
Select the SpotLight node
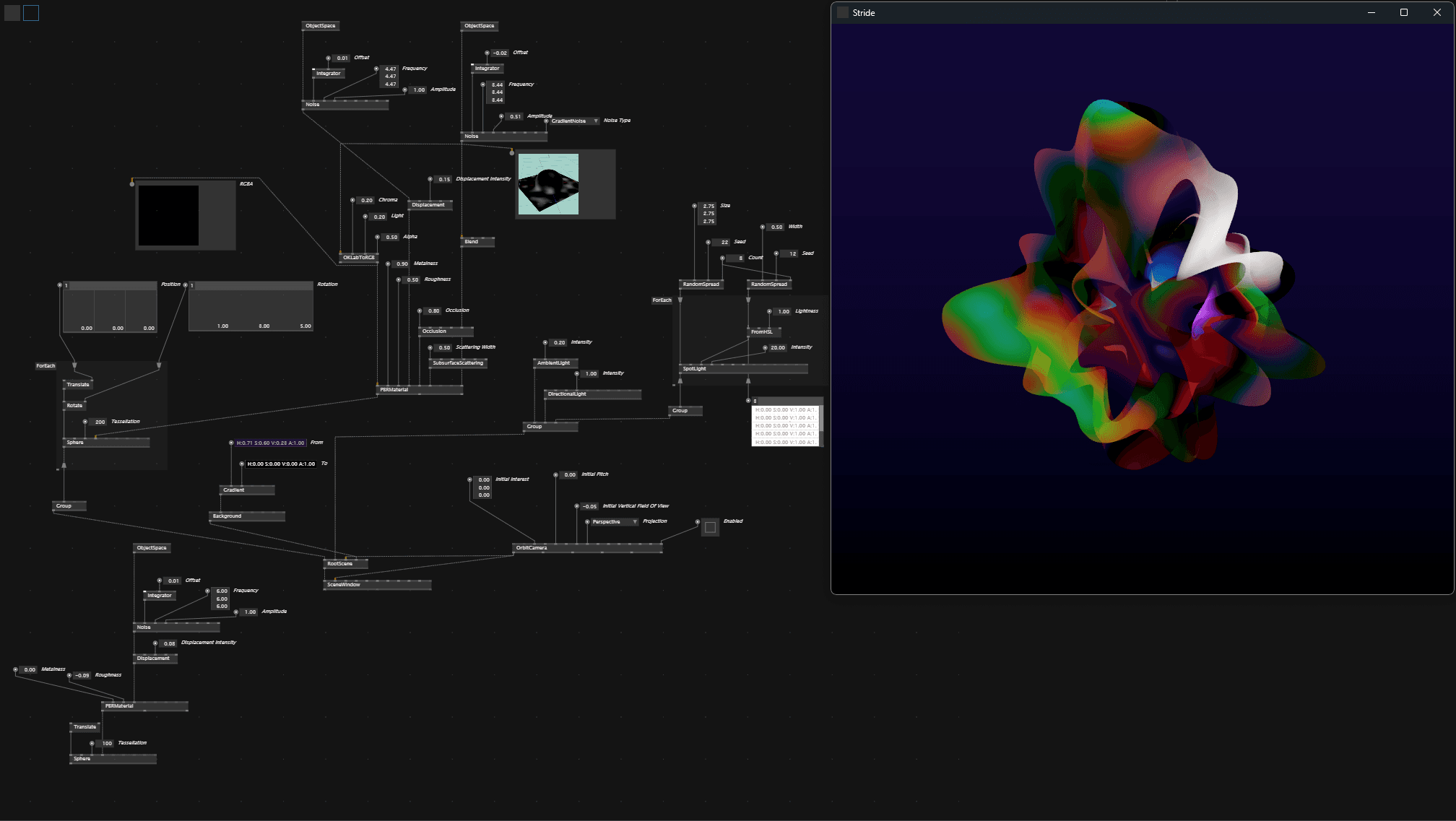click(x=695, y=369)
